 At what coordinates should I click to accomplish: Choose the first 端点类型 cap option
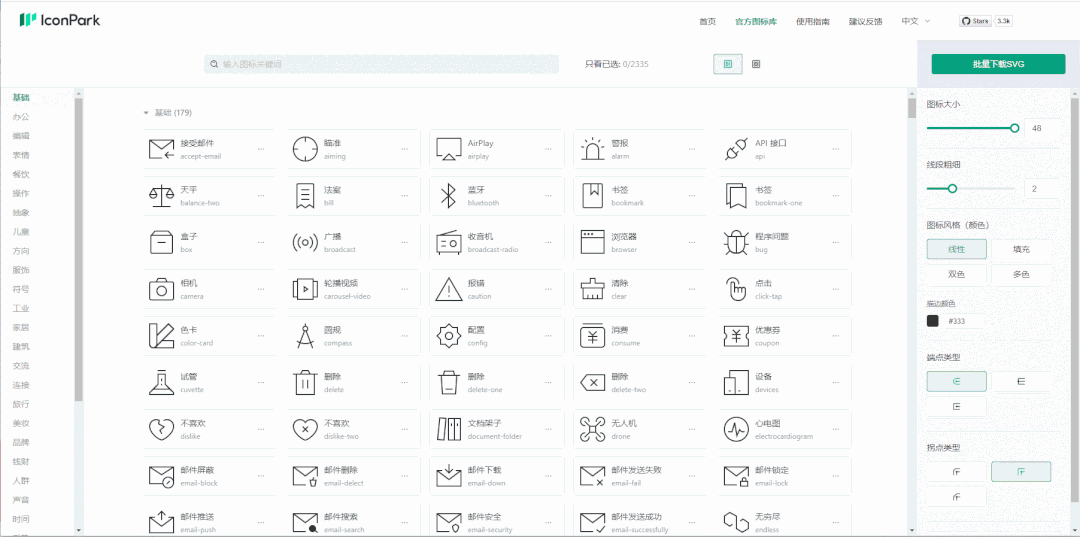[956, 381]
